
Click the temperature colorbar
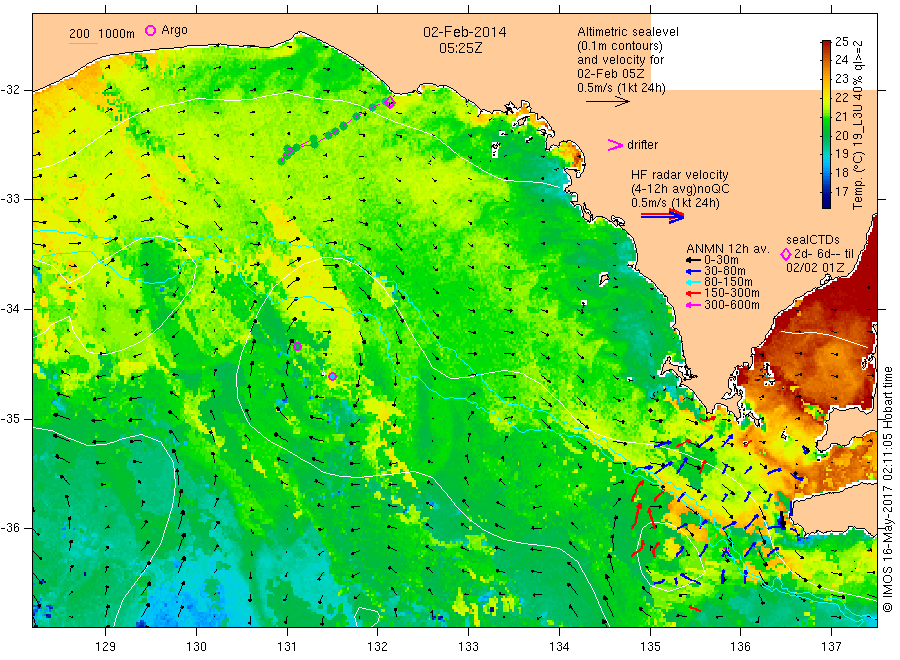tap(826, 124)
